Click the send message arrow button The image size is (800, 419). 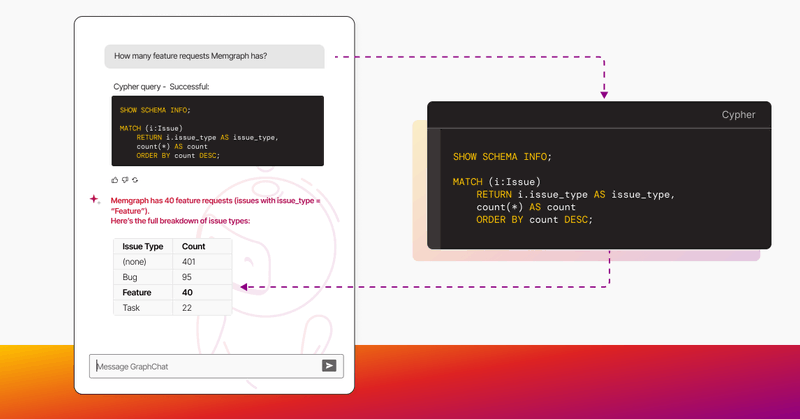click(329, 365)
